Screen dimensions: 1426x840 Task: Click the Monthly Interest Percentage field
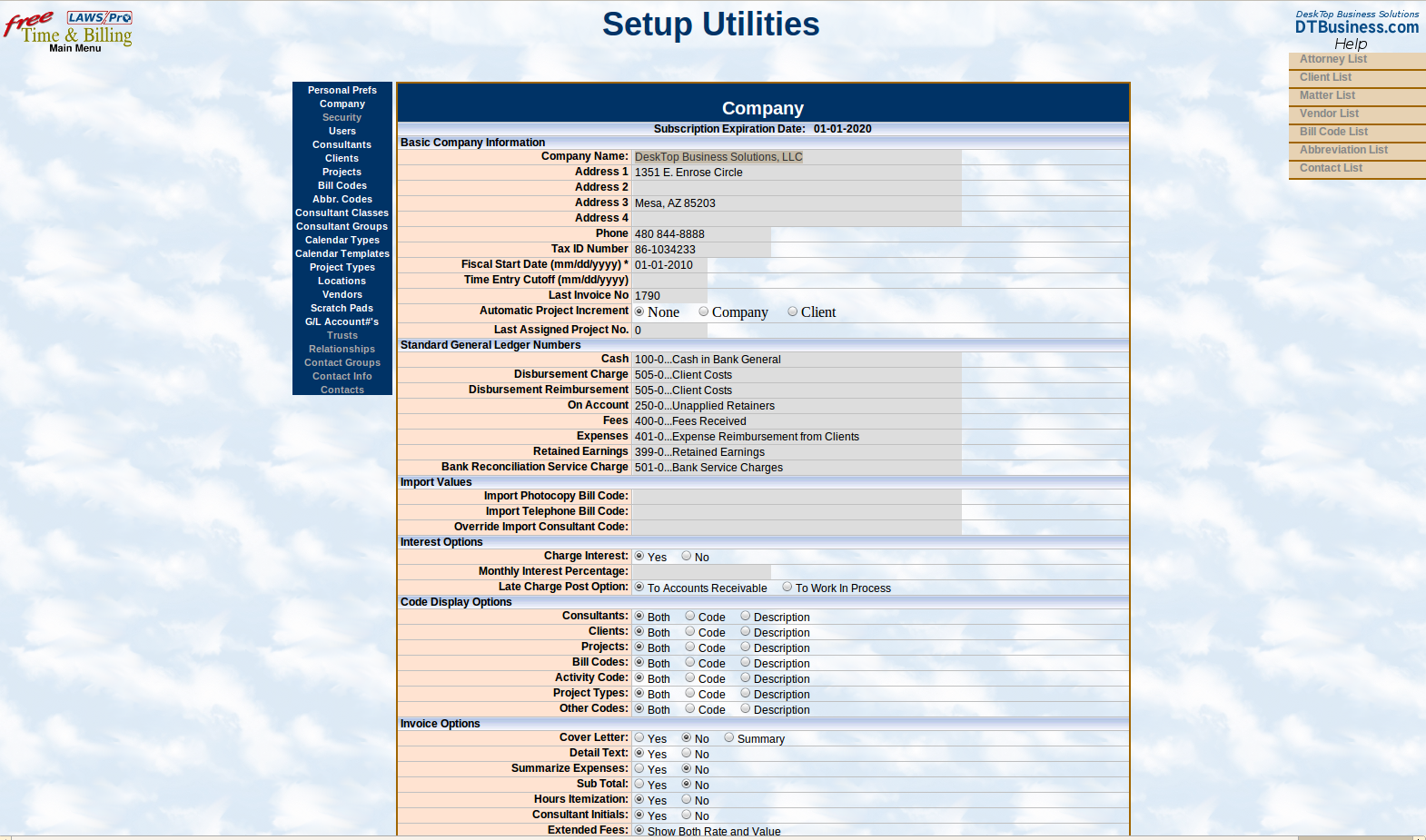coord(701,572)
